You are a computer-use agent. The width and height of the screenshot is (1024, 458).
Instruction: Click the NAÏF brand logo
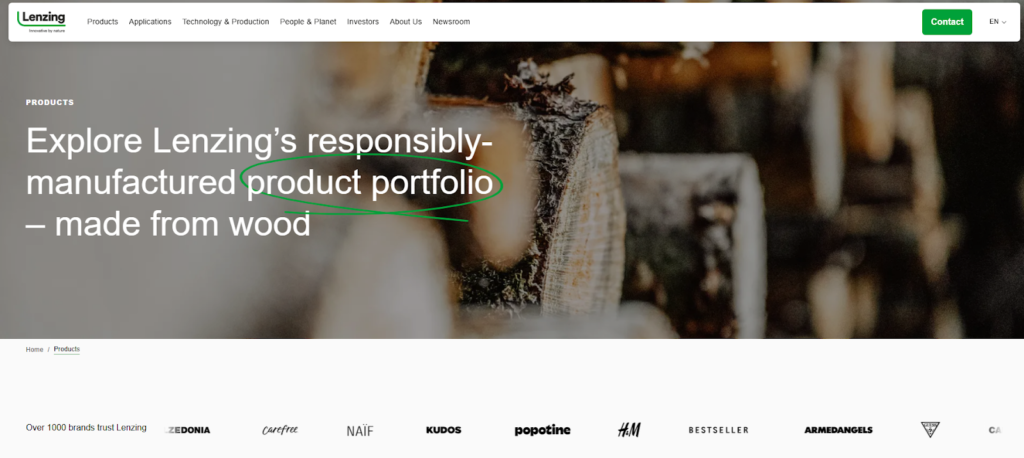pyautogui.click(x=360, y=431)
